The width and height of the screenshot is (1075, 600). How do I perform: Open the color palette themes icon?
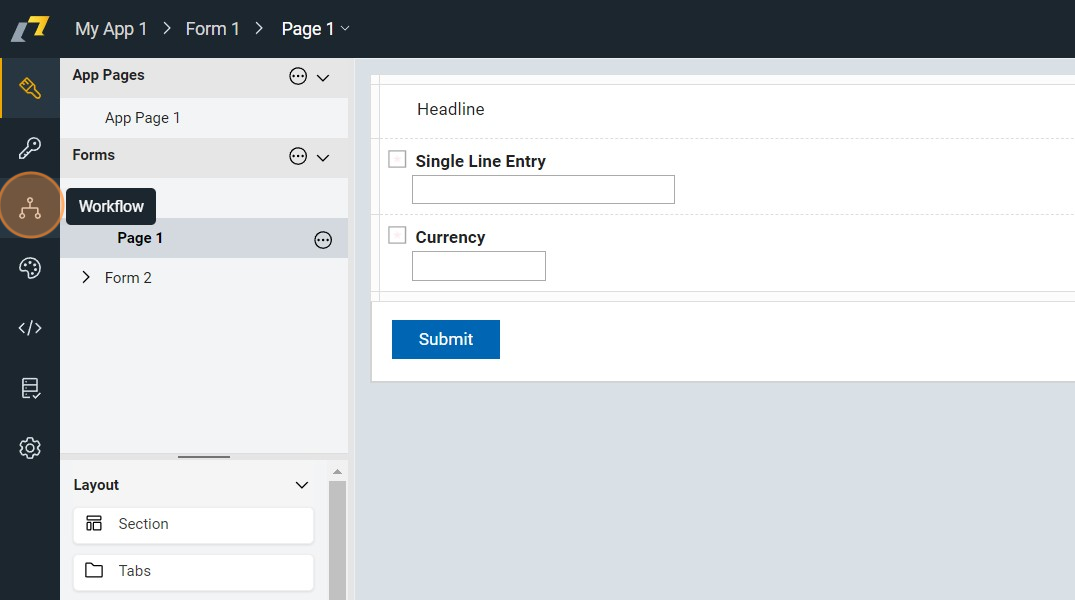(30, 267)
